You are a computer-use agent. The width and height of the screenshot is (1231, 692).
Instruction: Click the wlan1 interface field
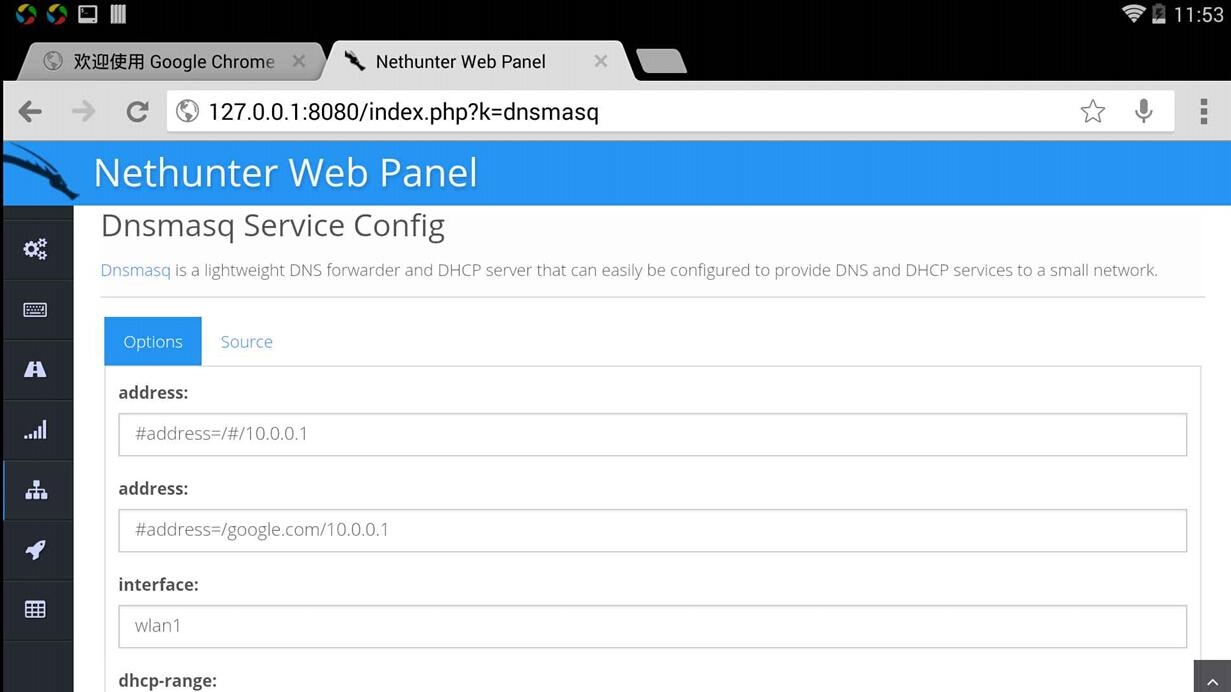(x=652, y=626)
